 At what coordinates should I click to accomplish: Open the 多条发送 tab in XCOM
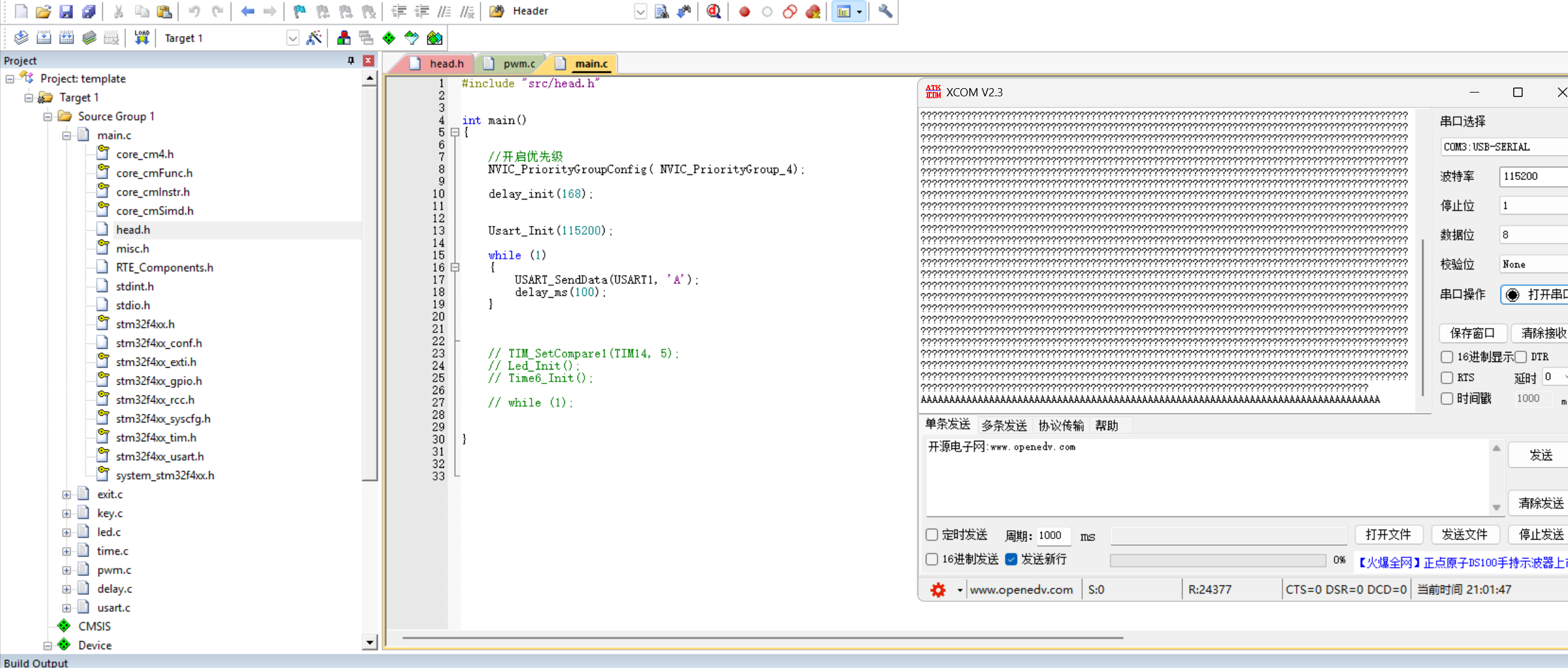click(1004, 426)
